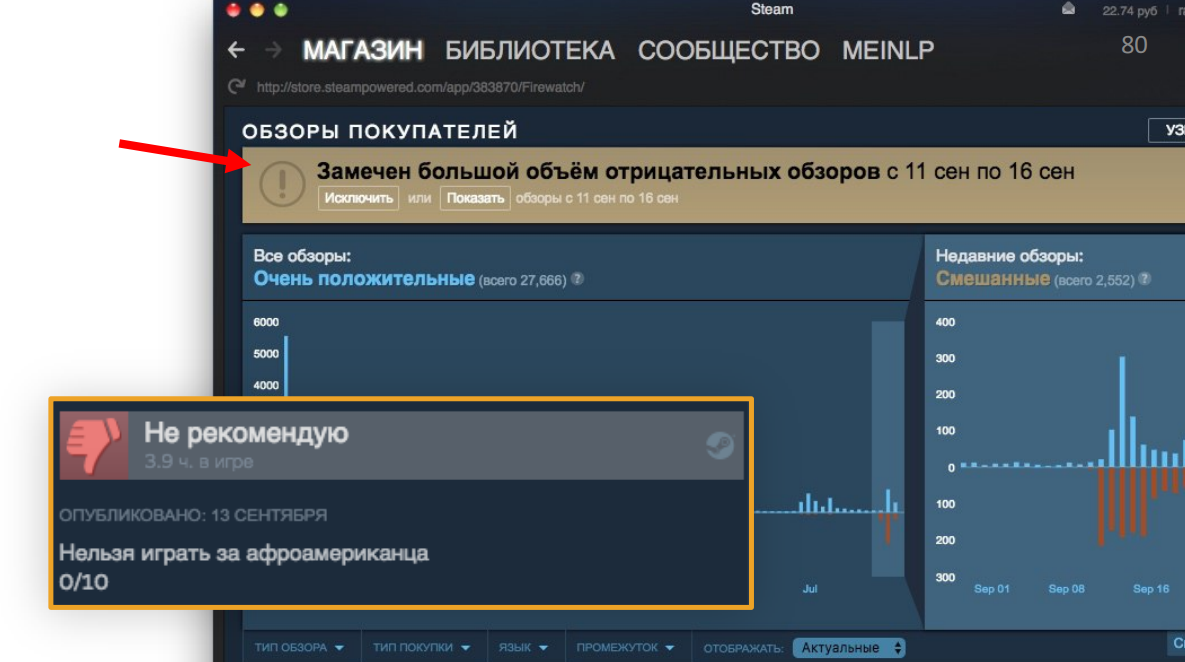Open the ТИП ОБЗОРА filter dropdown

pos(300,647)
